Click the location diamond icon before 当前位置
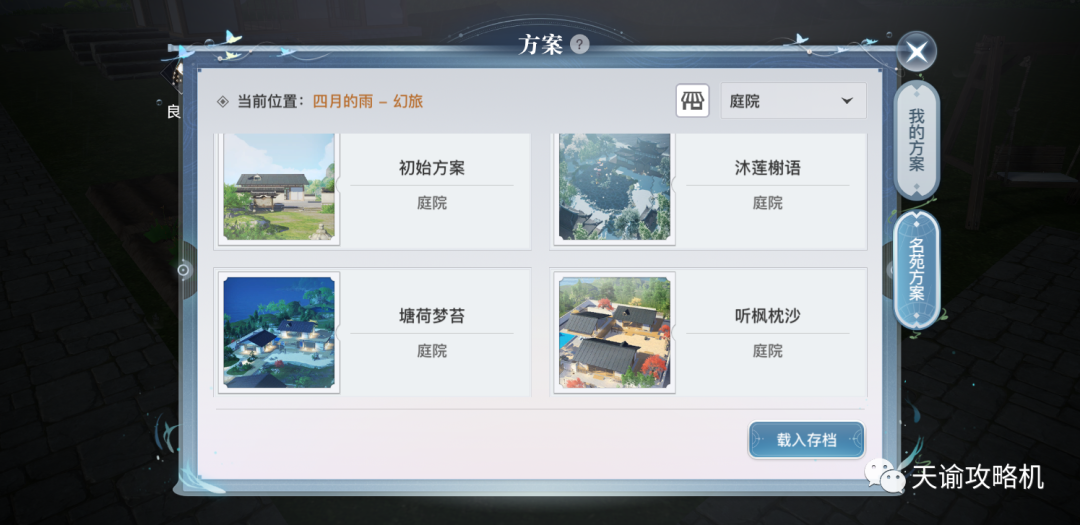 point(222,102)
